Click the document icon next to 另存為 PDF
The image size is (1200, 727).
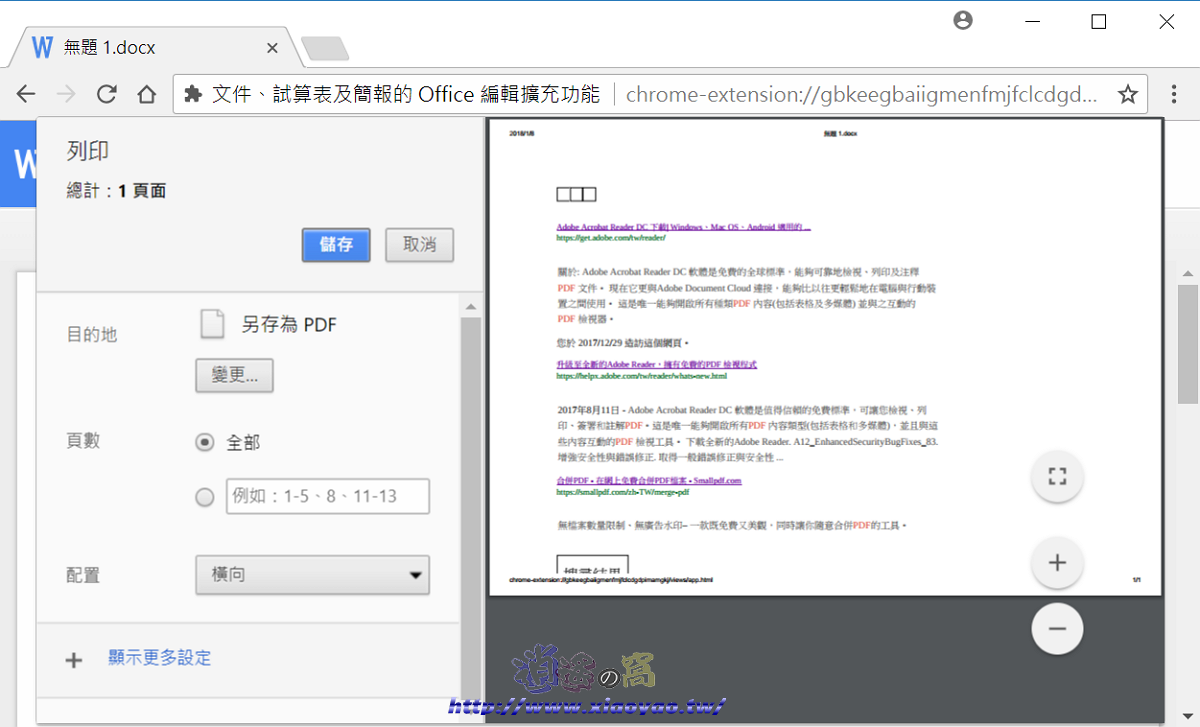(x=211, y=324)
